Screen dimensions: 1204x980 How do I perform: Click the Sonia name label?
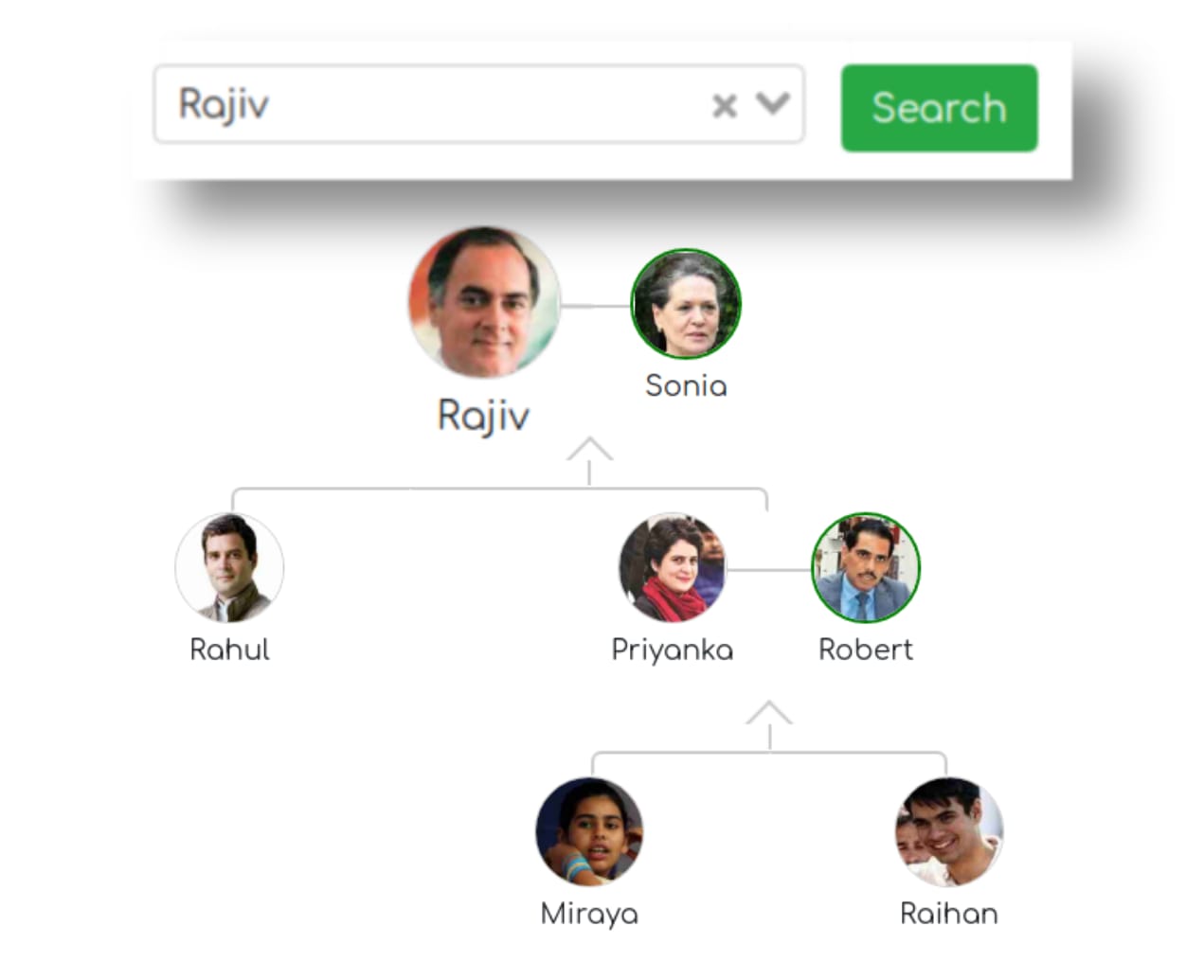[686, 385]
